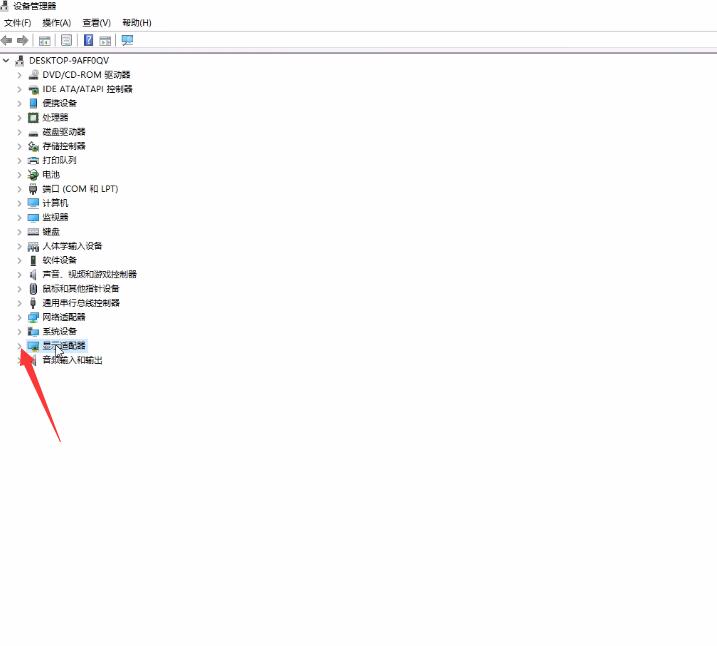
Task: Click the scan for hardware changes monitor icon
Action: (127, 41)
